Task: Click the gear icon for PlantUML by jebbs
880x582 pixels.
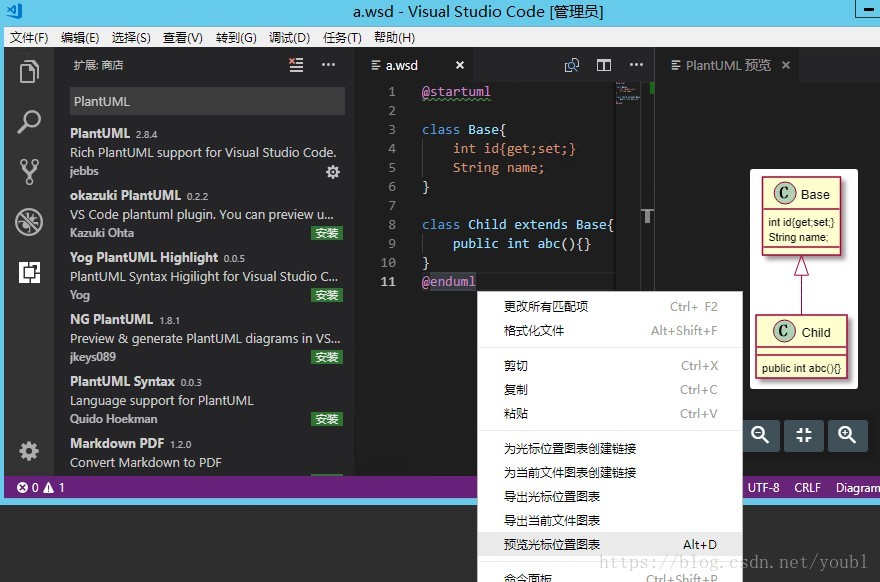Action: 333,172
